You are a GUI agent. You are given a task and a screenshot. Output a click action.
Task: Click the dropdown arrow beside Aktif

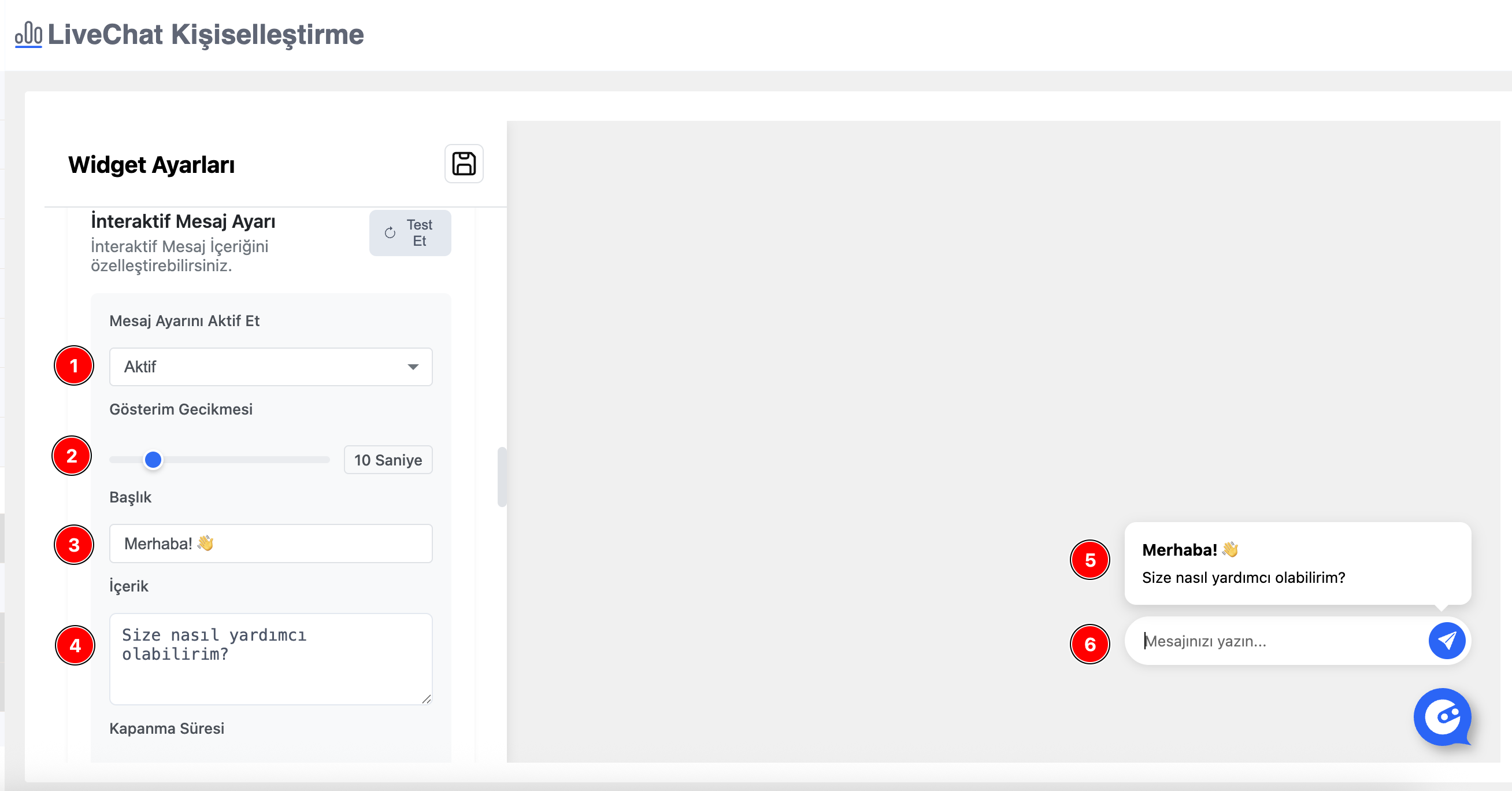[413, 367]
